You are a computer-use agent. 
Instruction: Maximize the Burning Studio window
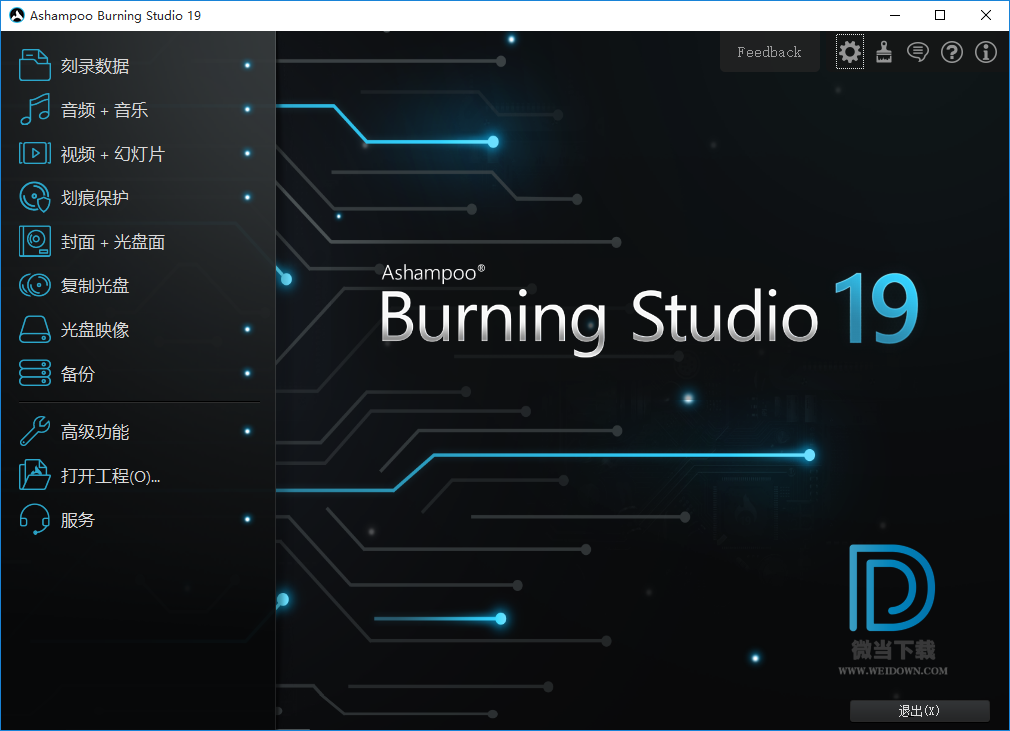point(940,15)
